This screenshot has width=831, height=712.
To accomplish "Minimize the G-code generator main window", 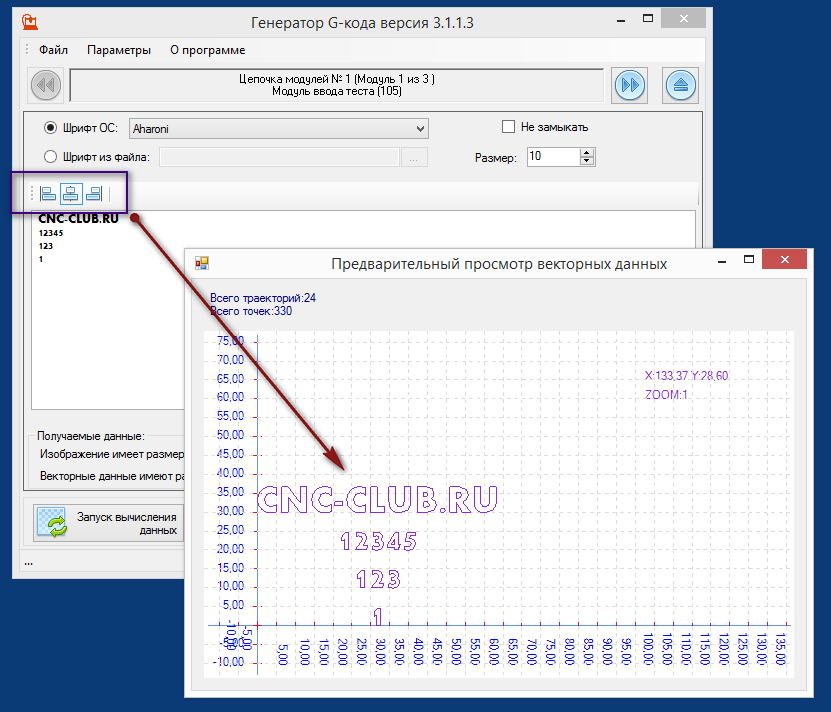I will click(x=621, y=20).
